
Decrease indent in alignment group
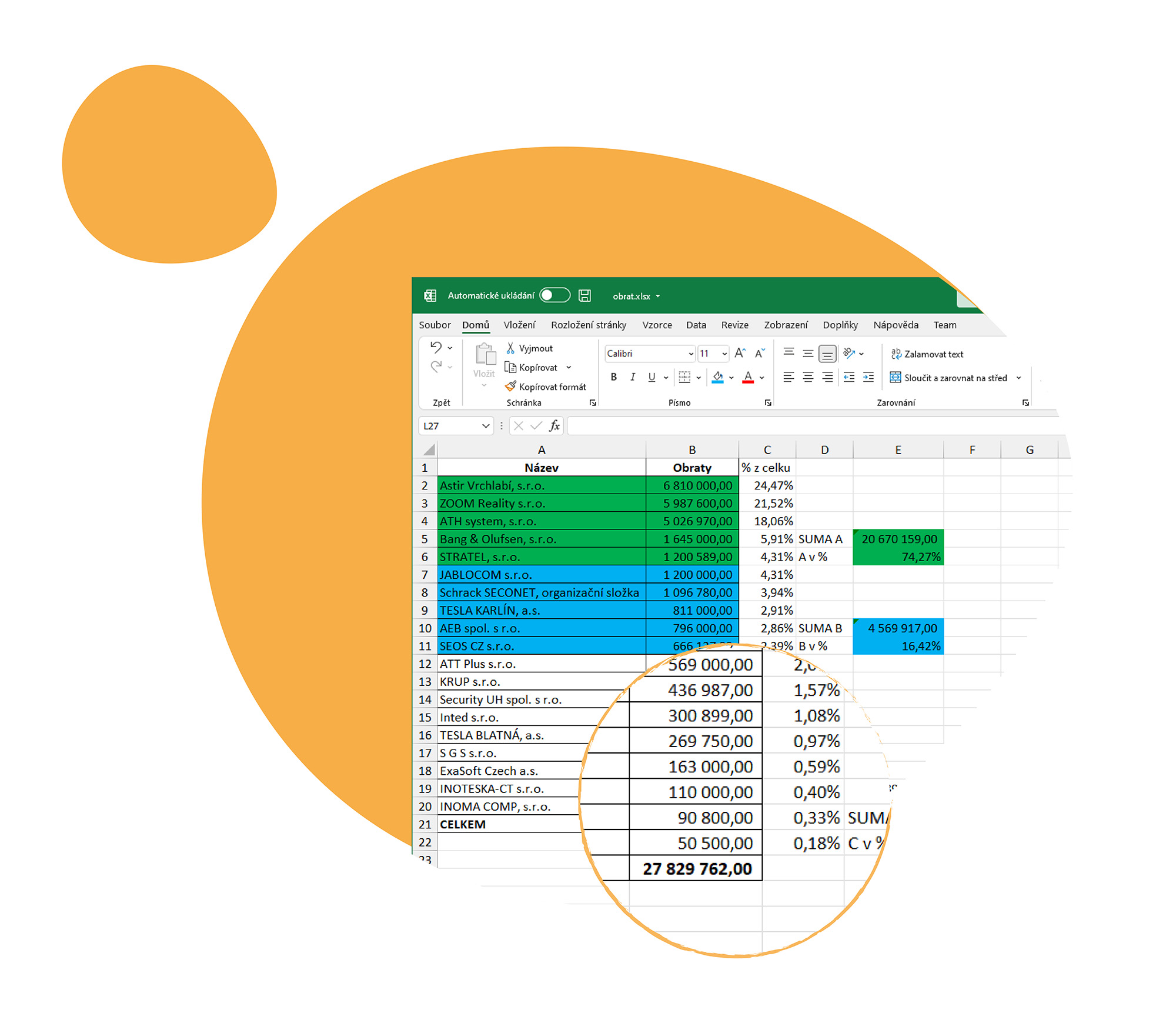pos(849,377)
